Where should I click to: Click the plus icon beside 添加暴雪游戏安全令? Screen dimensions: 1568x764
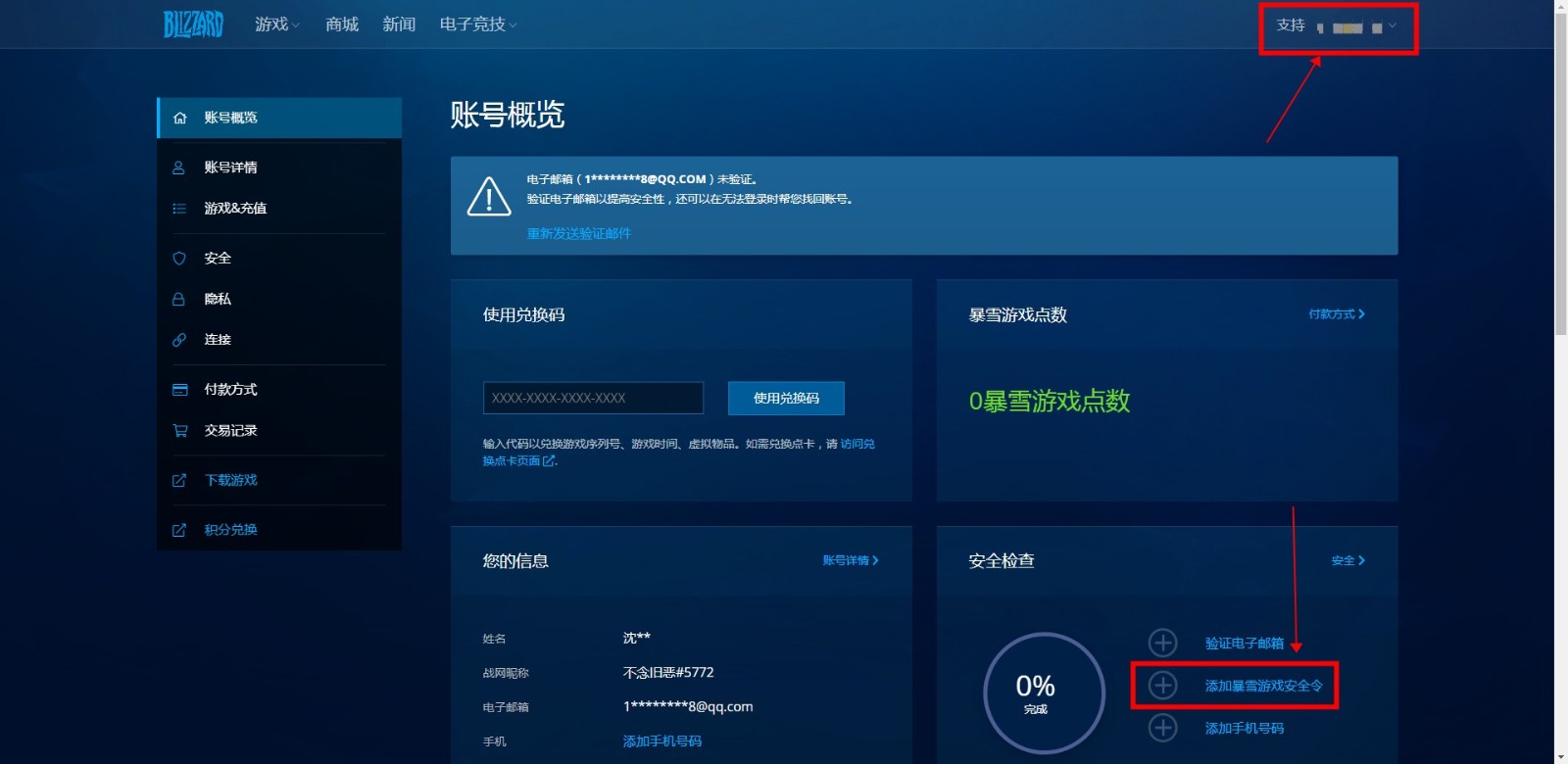1162,685
